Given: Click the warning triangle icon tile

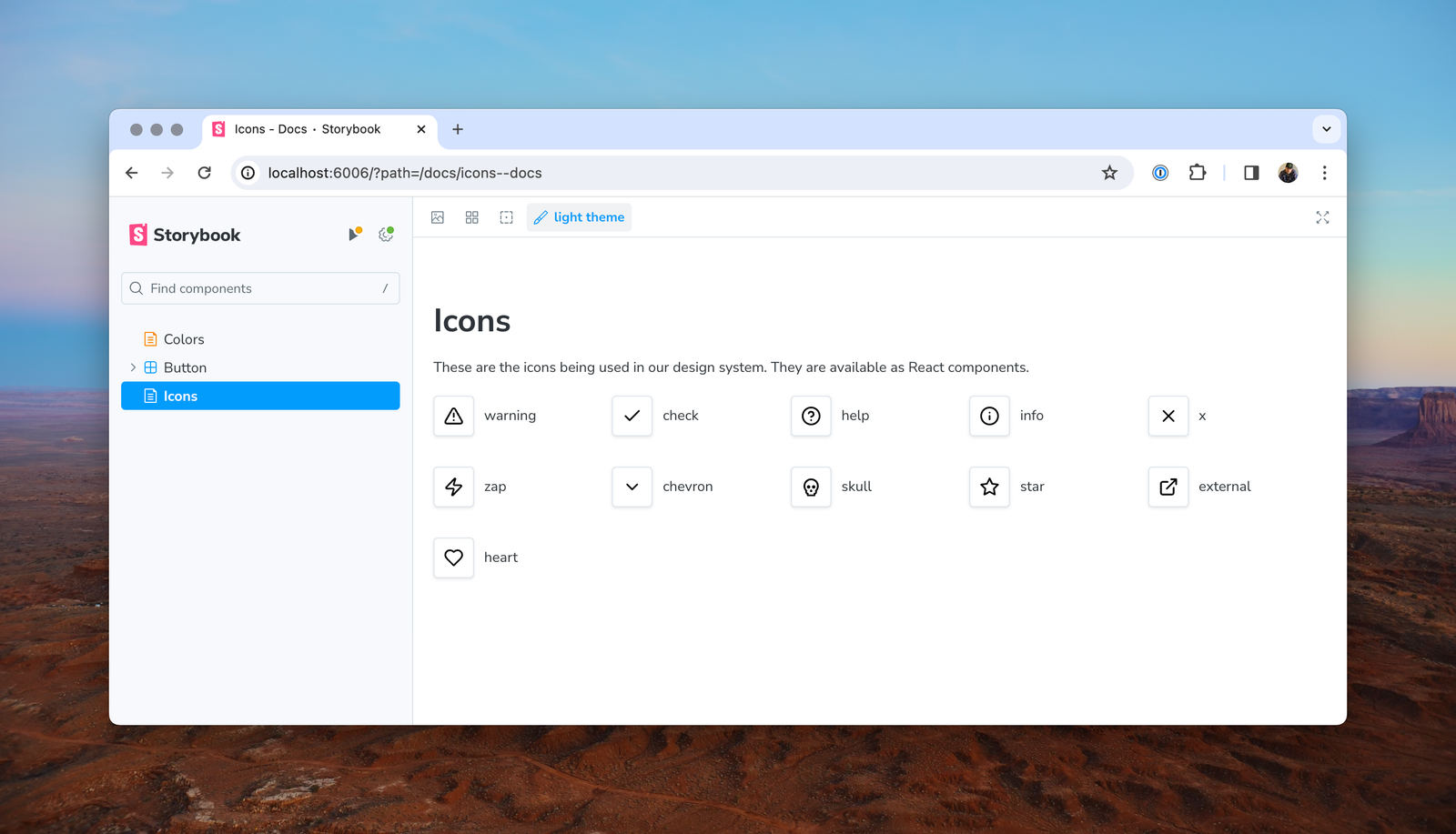Looking at the screenshot, I should 453,416.
